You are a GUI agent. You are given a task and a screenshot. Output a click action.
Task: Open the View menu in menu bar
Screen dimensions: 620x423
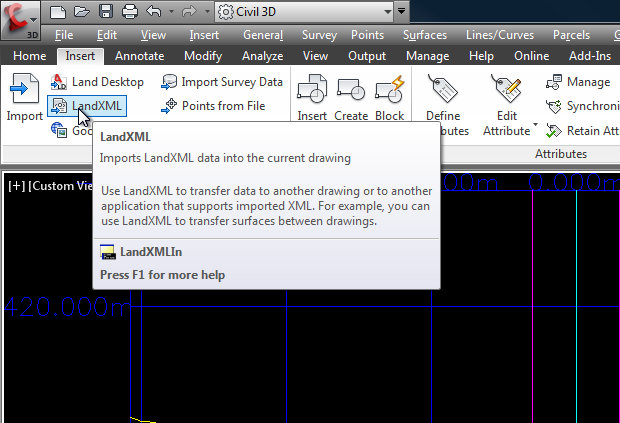tap(153, 35)
